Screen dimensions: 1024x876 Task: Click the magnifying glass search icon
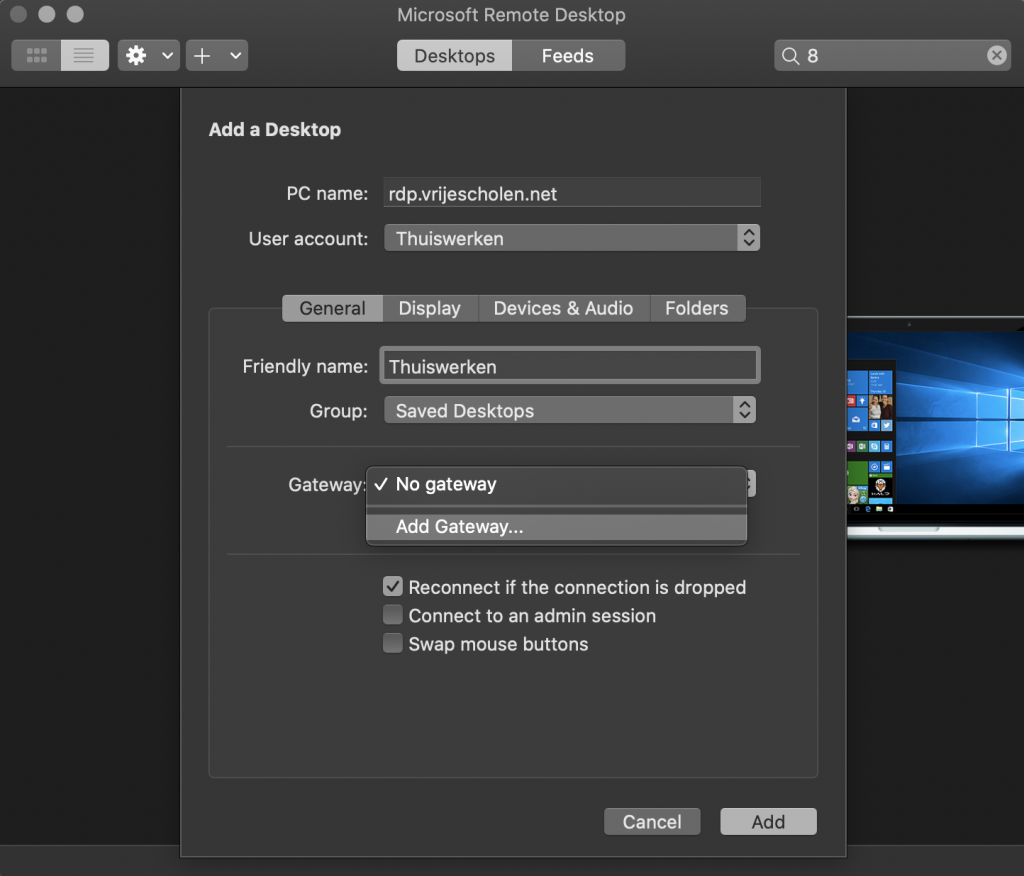point(790,56)
